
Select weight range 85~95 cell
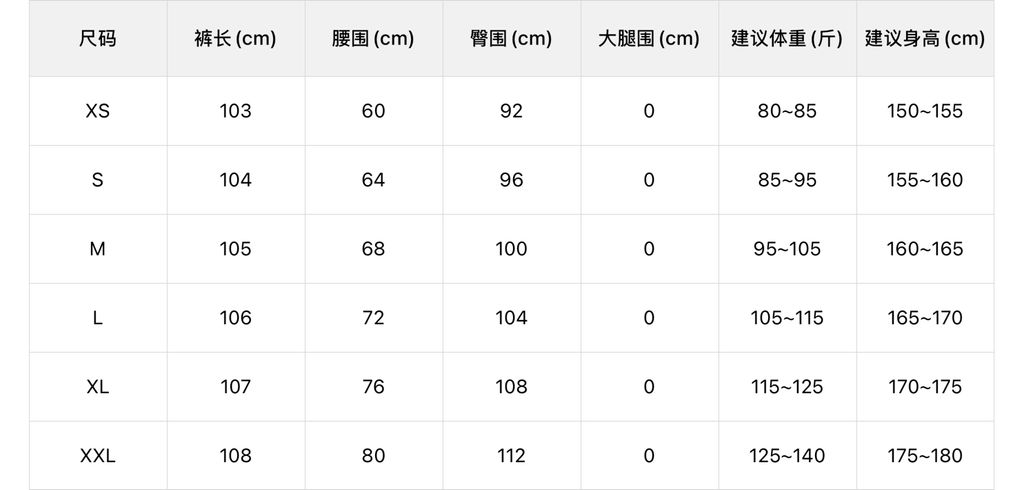pyautogui.click(x=787, y=180)
